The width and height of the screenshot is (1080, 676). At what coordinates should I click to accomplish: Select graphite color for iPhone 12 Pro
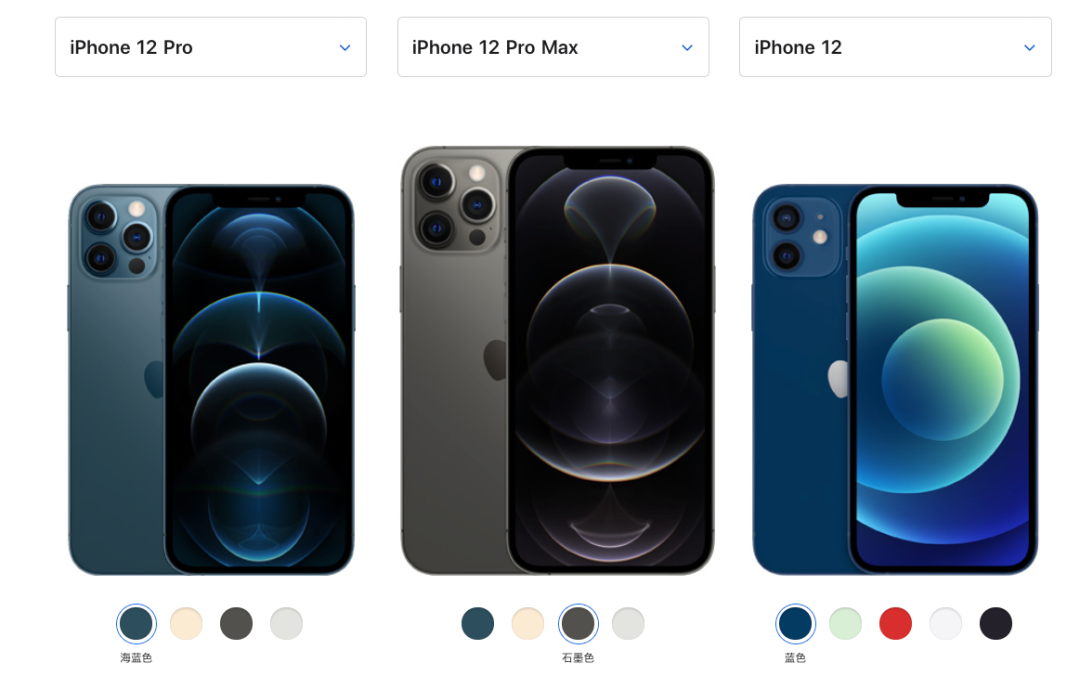click(236, 624)
